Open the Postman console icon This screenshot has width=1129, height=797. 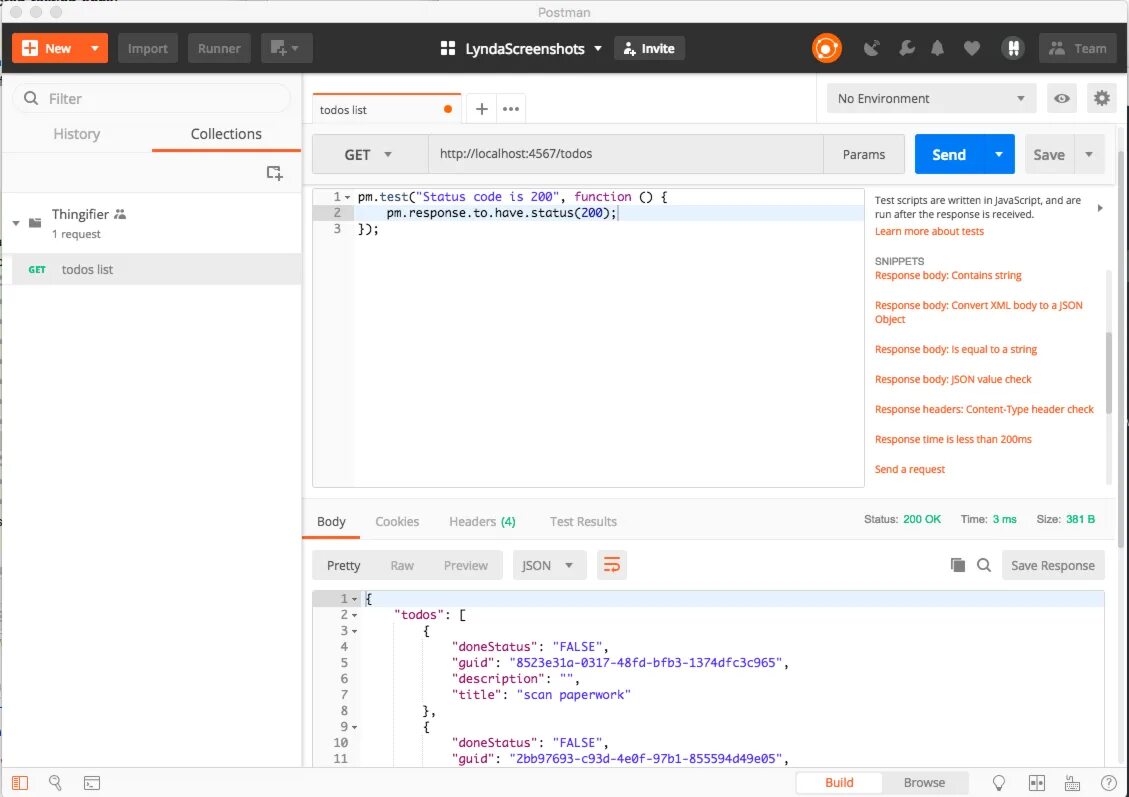(x=91, y=783)
